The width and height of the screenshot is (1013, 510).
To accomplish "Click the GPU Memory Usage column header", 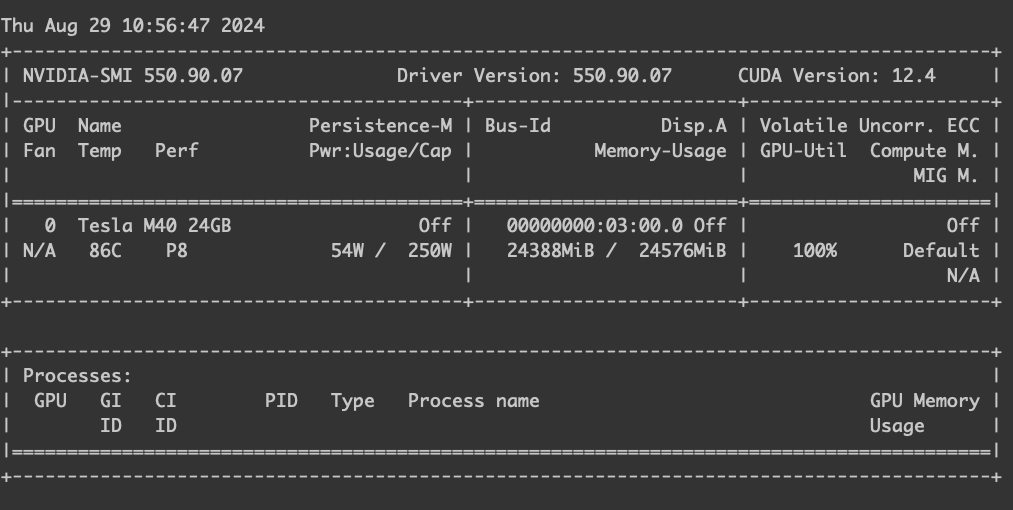I will (924, 413).
